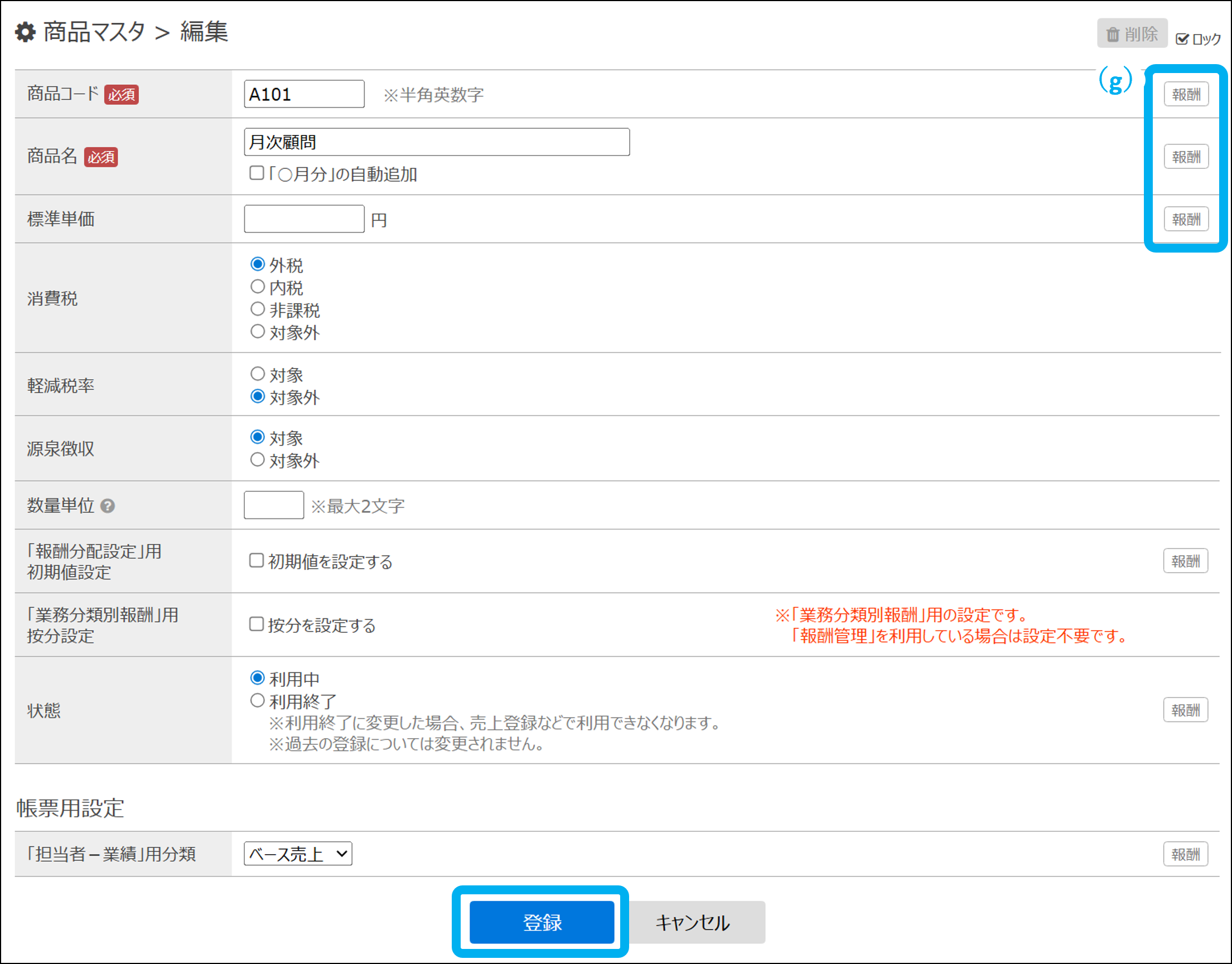Check 按分を設定する option
This screenshot has width=1232, height=964.
(x=257, y=624)
